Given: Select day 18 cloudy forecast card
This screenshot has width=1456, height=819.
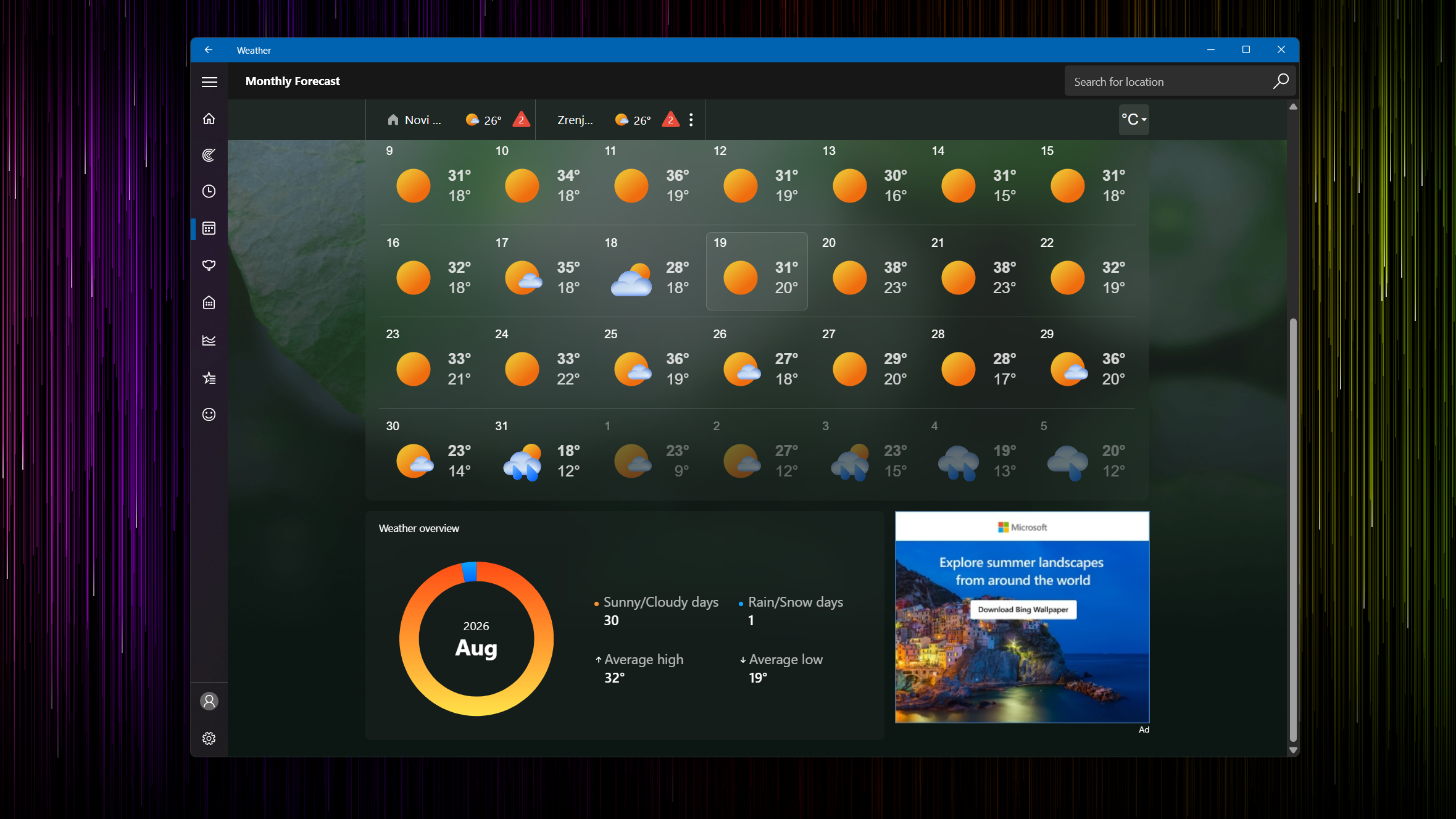Looking at the screenshot, I should tap(648, 271).
